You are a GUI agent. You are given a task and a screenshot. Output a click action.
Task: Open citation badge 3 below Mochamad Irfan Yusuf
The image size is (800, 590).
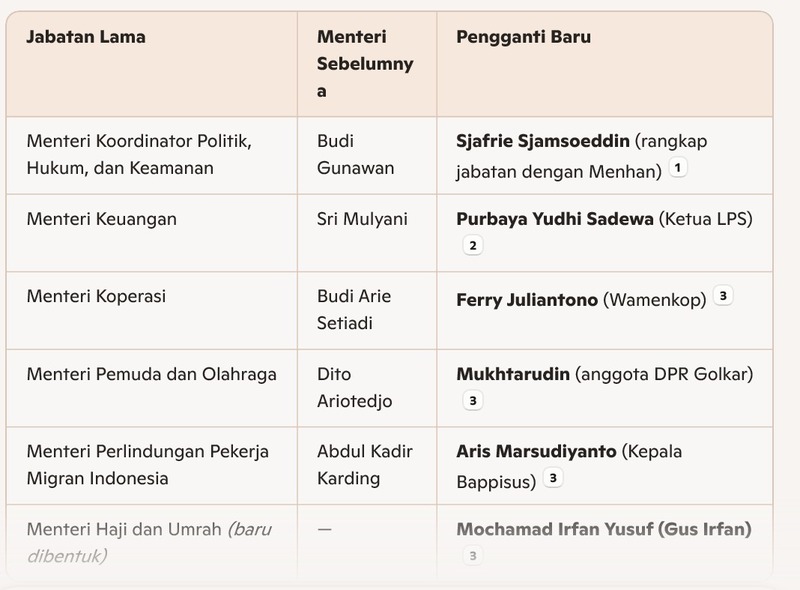(473, 556)
